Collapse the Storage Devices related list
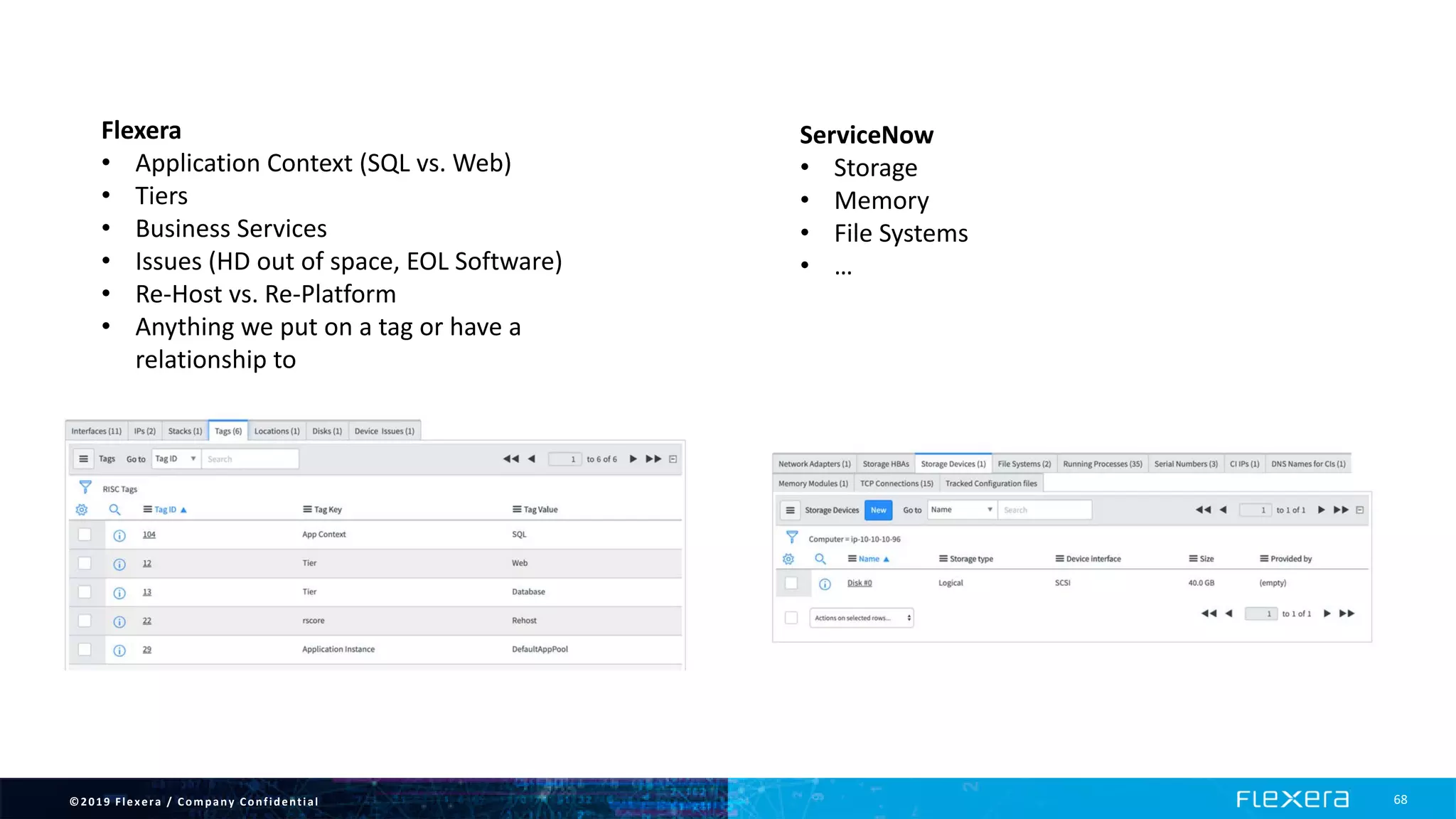The height and width of the screenshot is (819, 1456). pyautogui.click(x=1359, y=510)
